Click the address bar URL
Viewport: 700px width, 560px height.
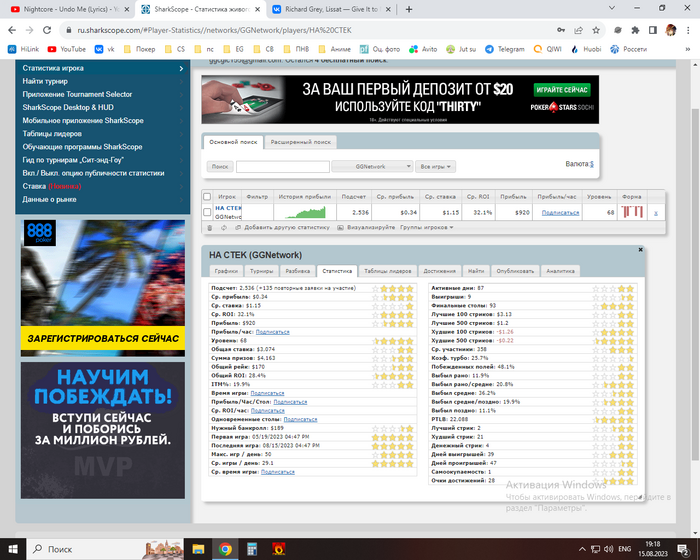(x=214, y=30)
